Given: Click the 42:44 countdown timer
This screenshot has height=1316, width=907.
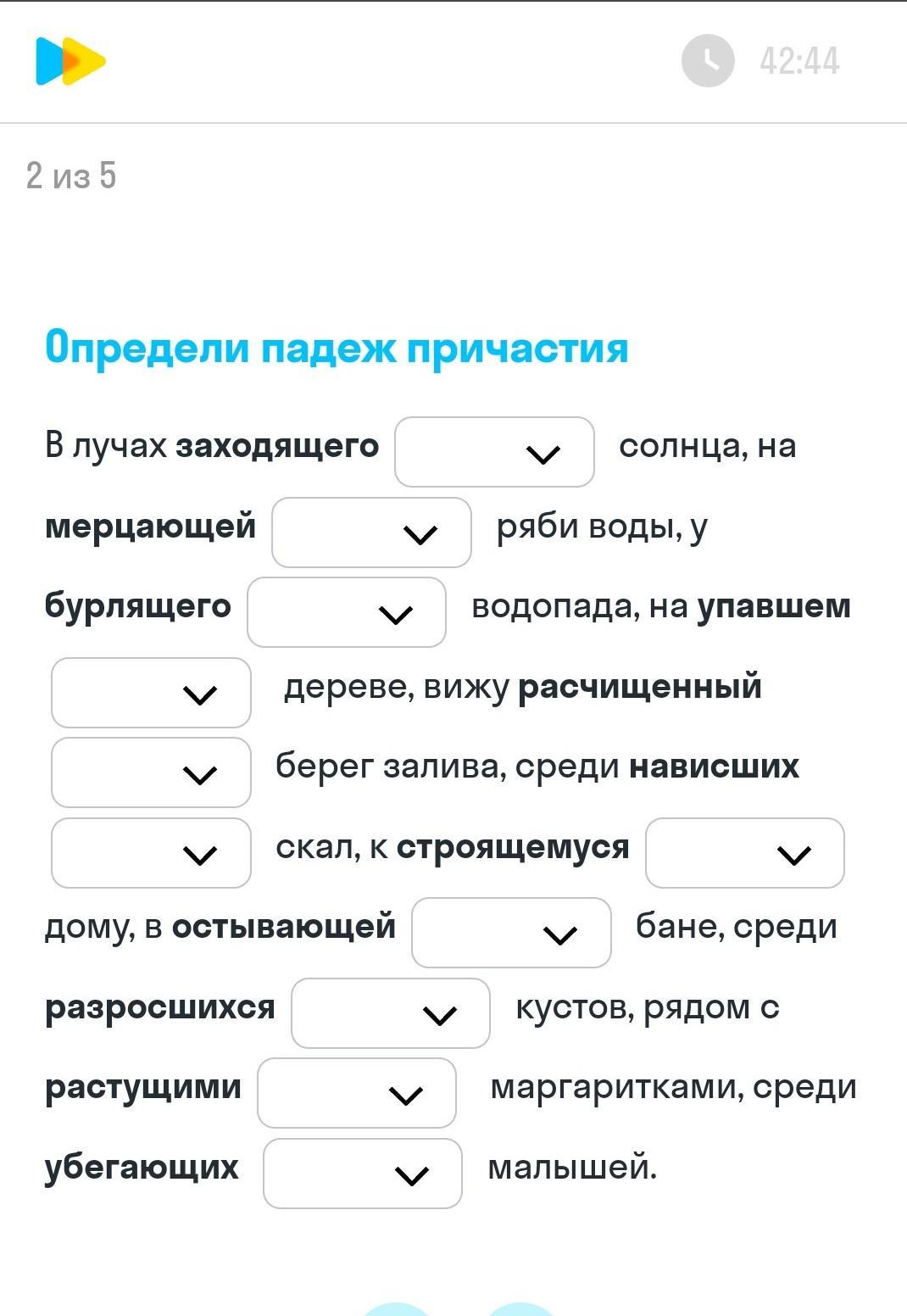Looking at the screenshot, I should tap(799, 61).
